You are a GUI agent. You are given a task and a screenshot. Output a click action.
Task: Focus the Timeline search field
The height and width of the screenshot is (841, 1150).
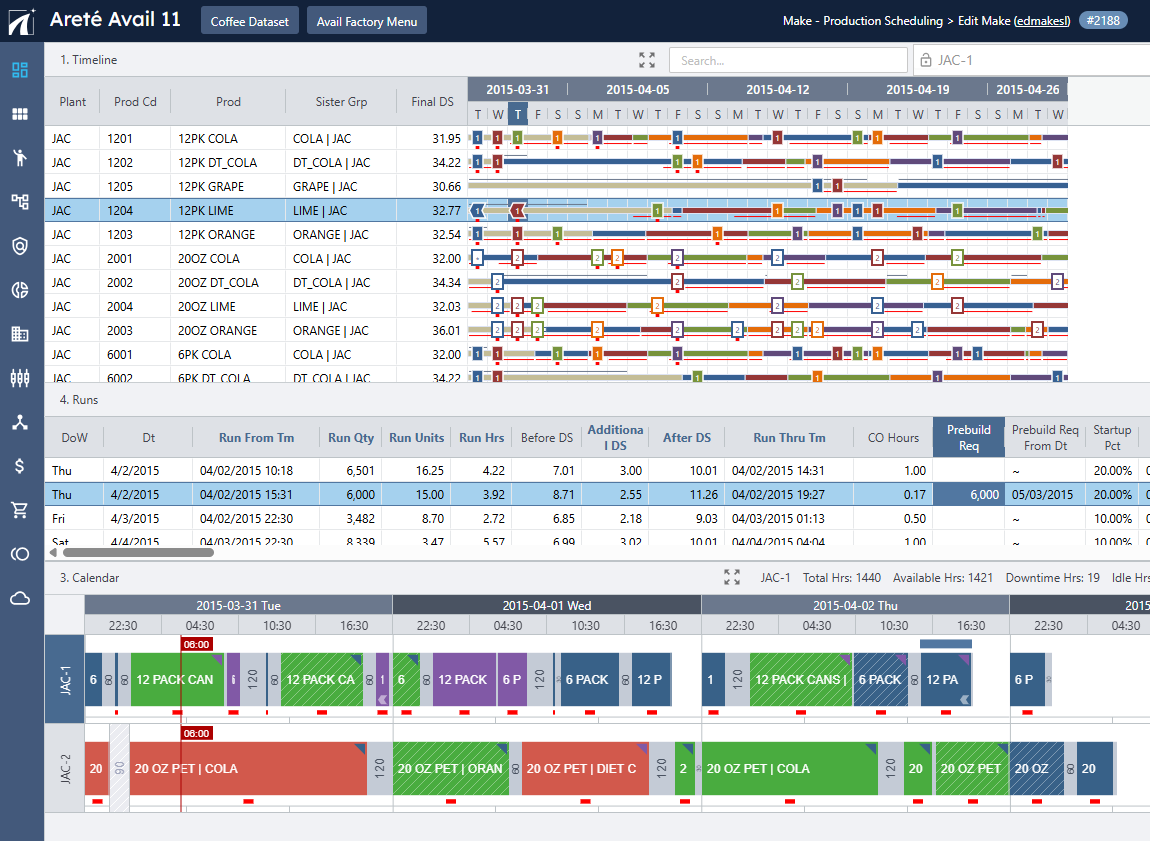[788, 60]
